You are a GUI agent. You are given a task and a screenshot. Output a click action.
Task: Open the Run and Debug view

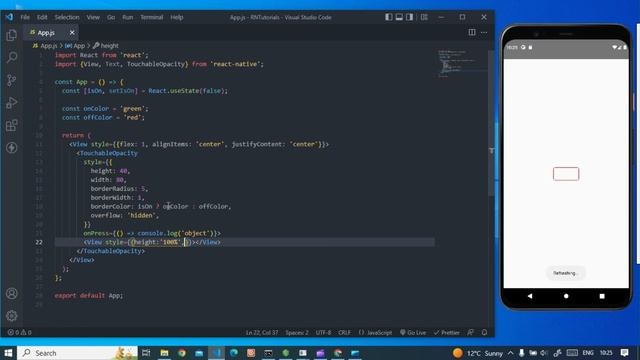tap(11, 102)
